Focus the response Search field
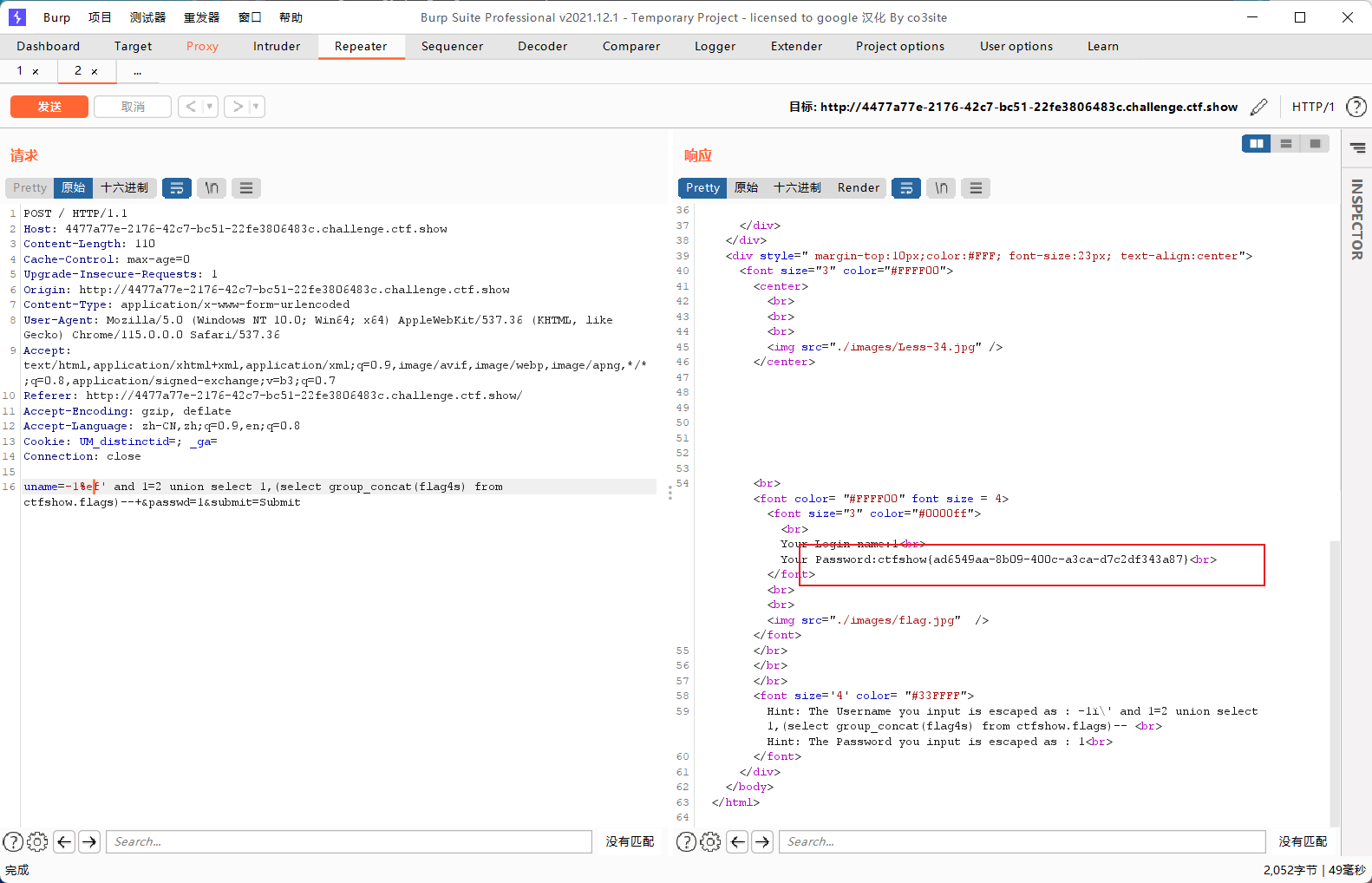1372x883 pixels. [1022, 841]
